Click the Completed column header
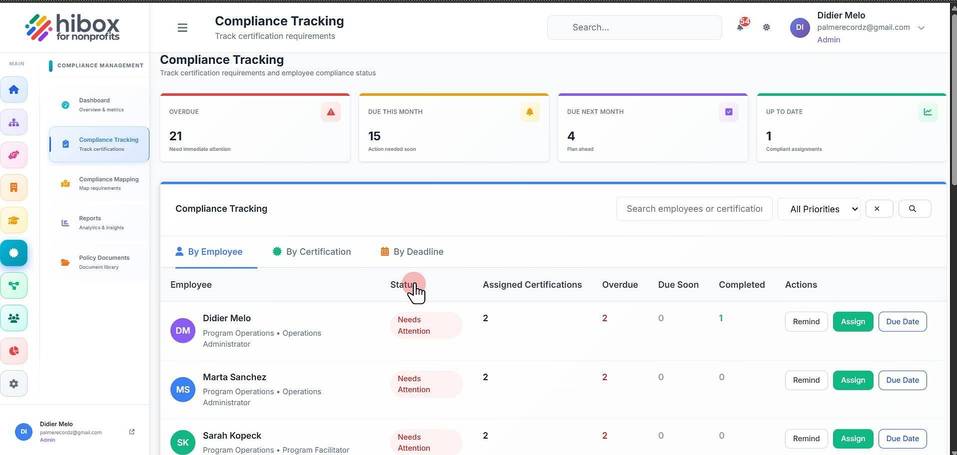957x455 pixels. (x=742, y=285)
